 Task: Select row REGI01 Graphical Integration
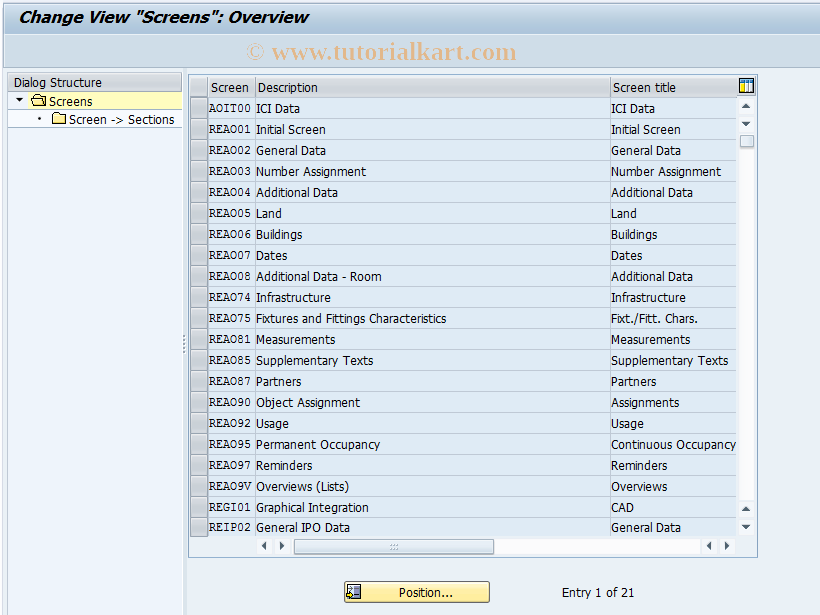(x=199, y=507)
